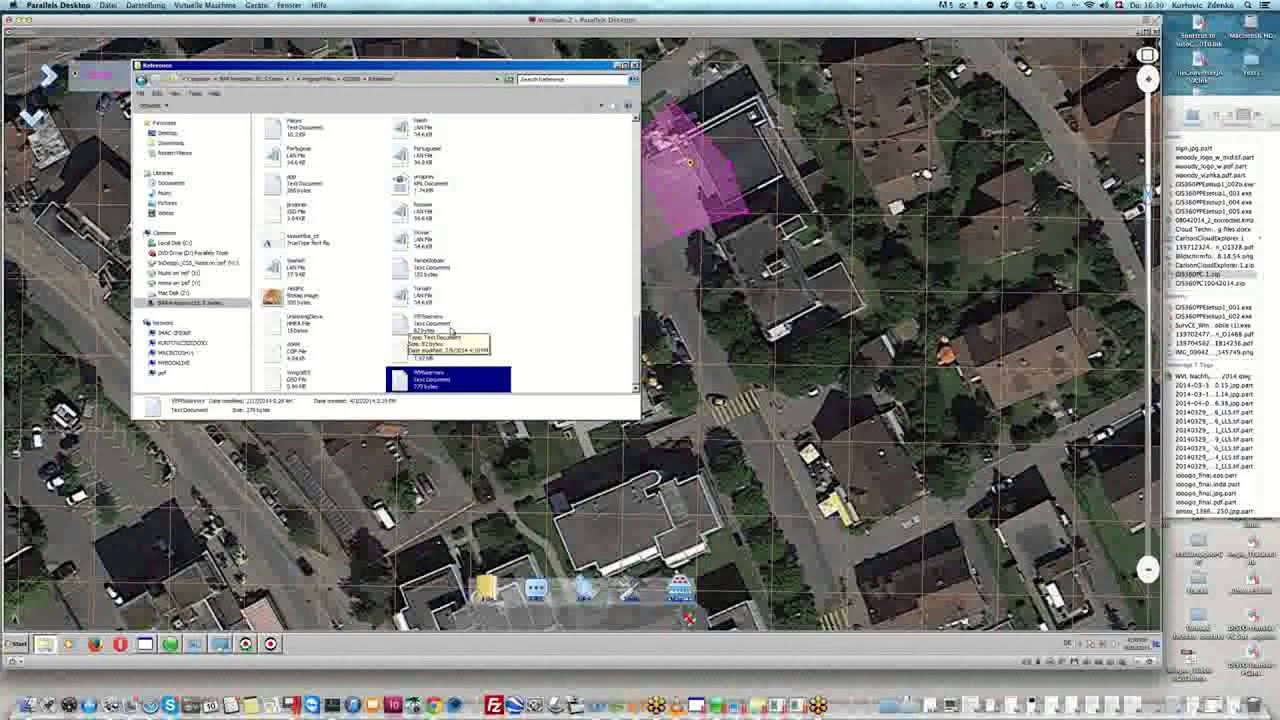Select Music library in sidebar
Viewport: 1280px width, 720px height.
click(x=164, y=193)
